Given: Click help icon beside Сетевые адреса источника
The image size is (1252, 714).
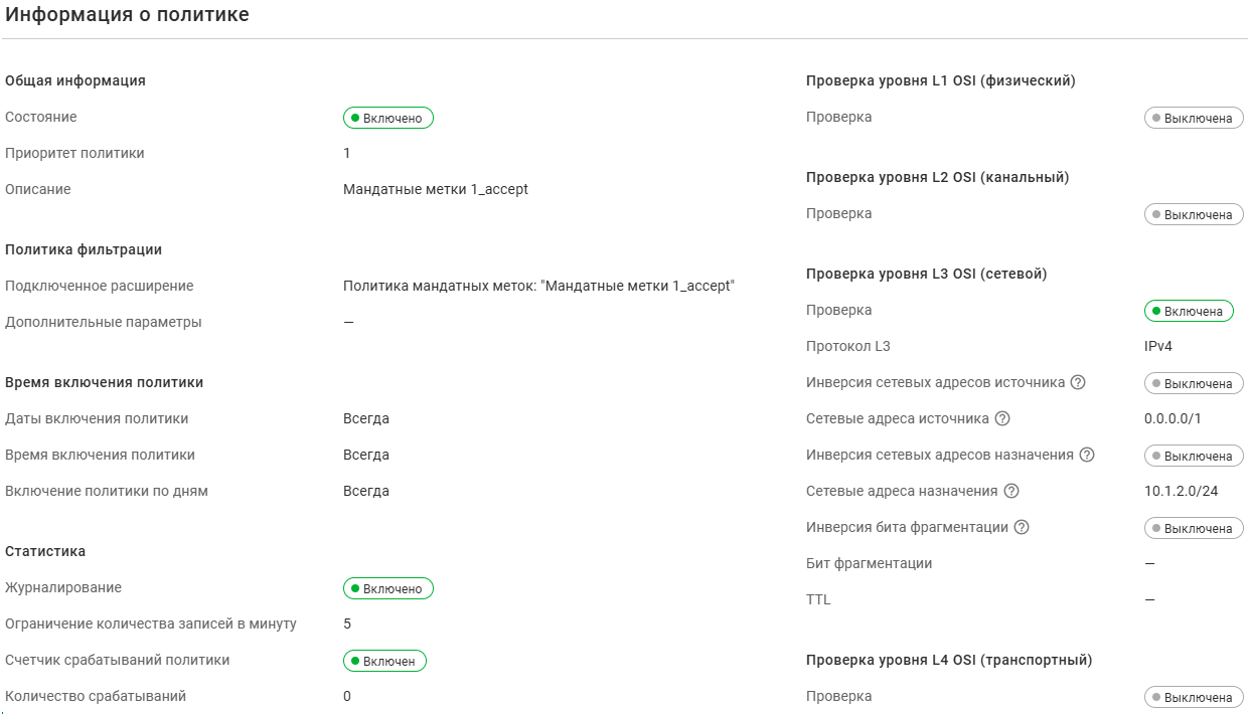Looking at the screenshot, I should coord(1002,419).
